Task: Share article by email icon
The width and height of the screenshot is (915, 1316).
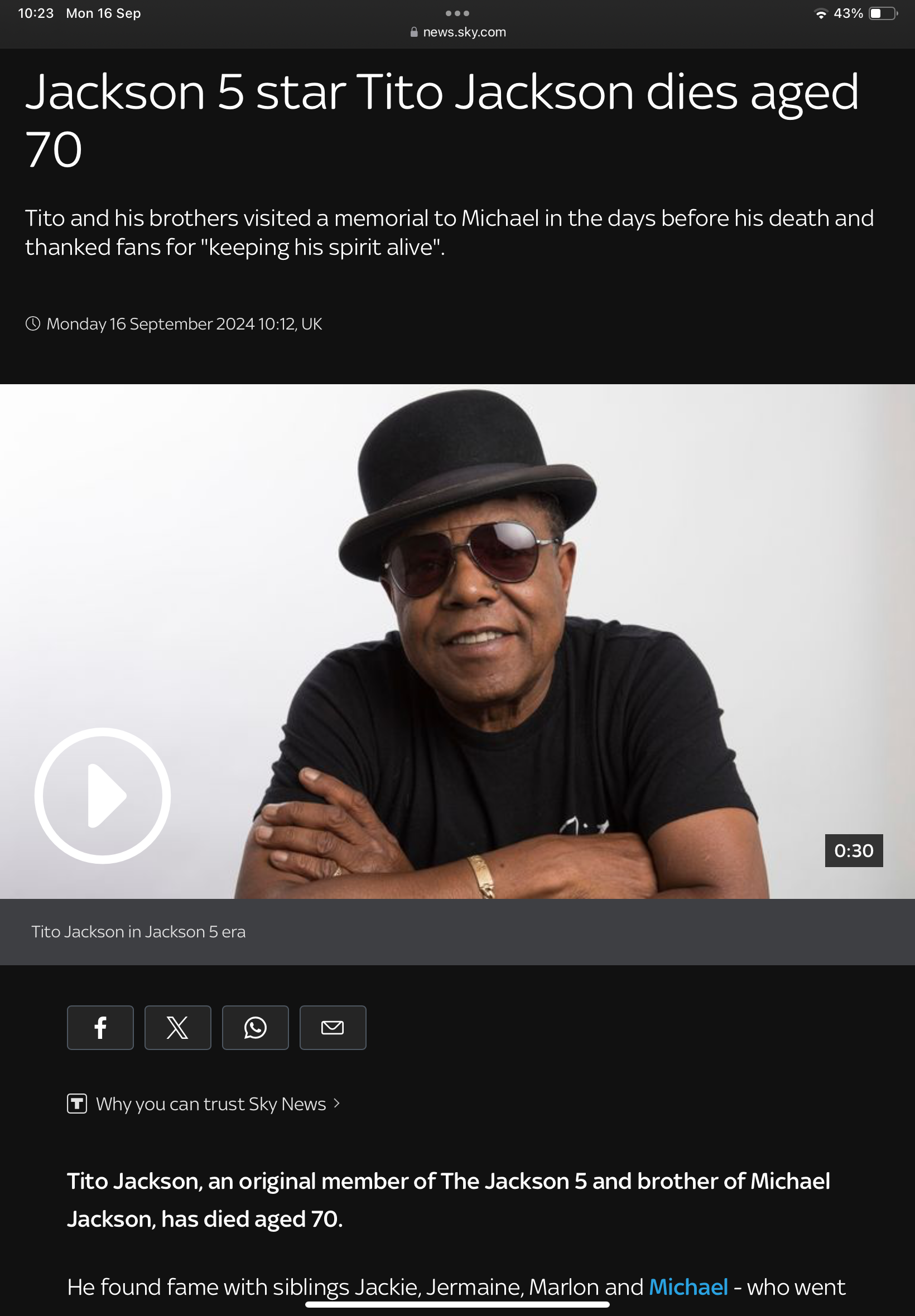Action: [333, 1027]
